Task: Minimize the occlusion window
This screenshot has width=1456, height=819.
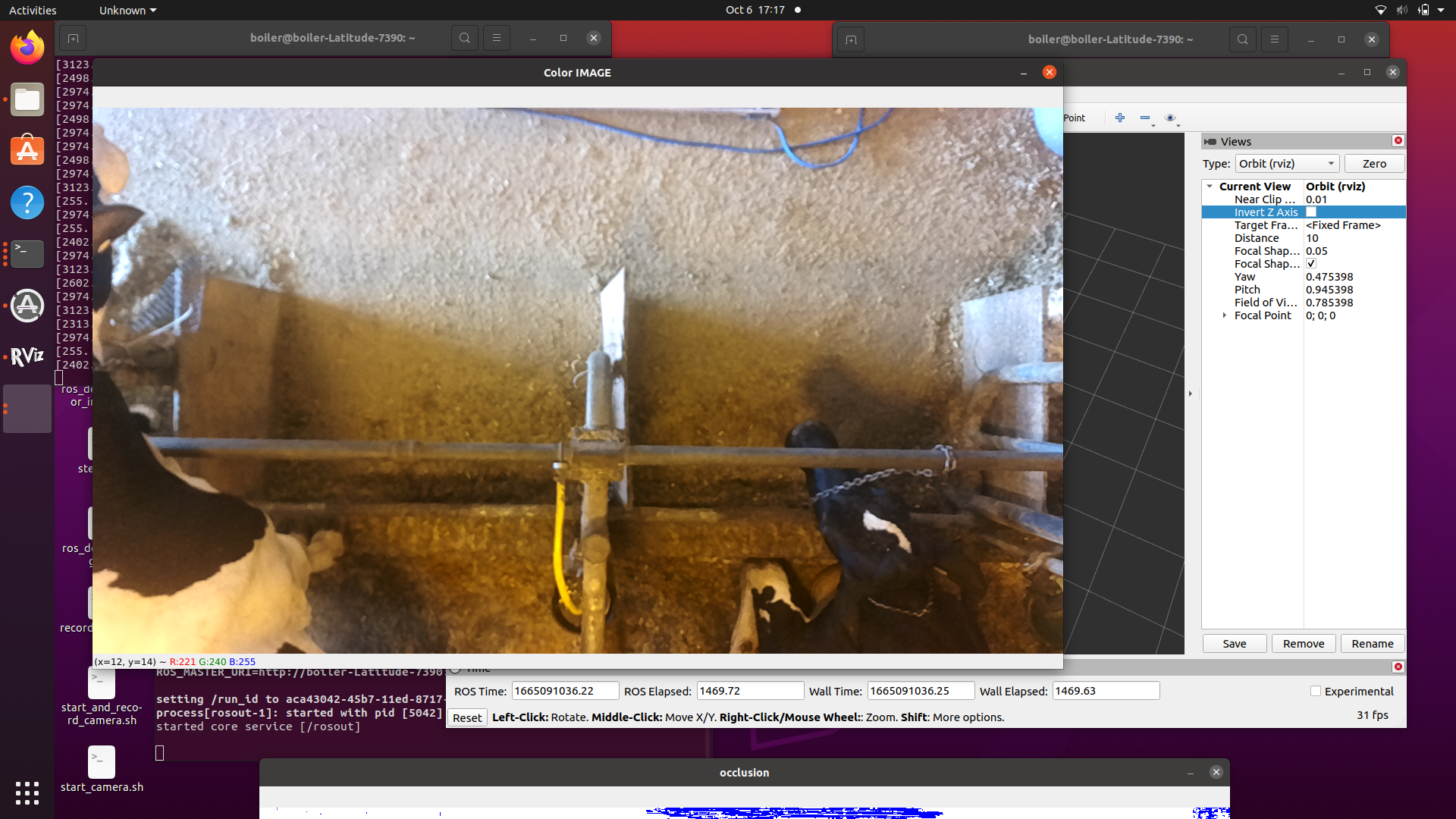Action: point(1191,773)
